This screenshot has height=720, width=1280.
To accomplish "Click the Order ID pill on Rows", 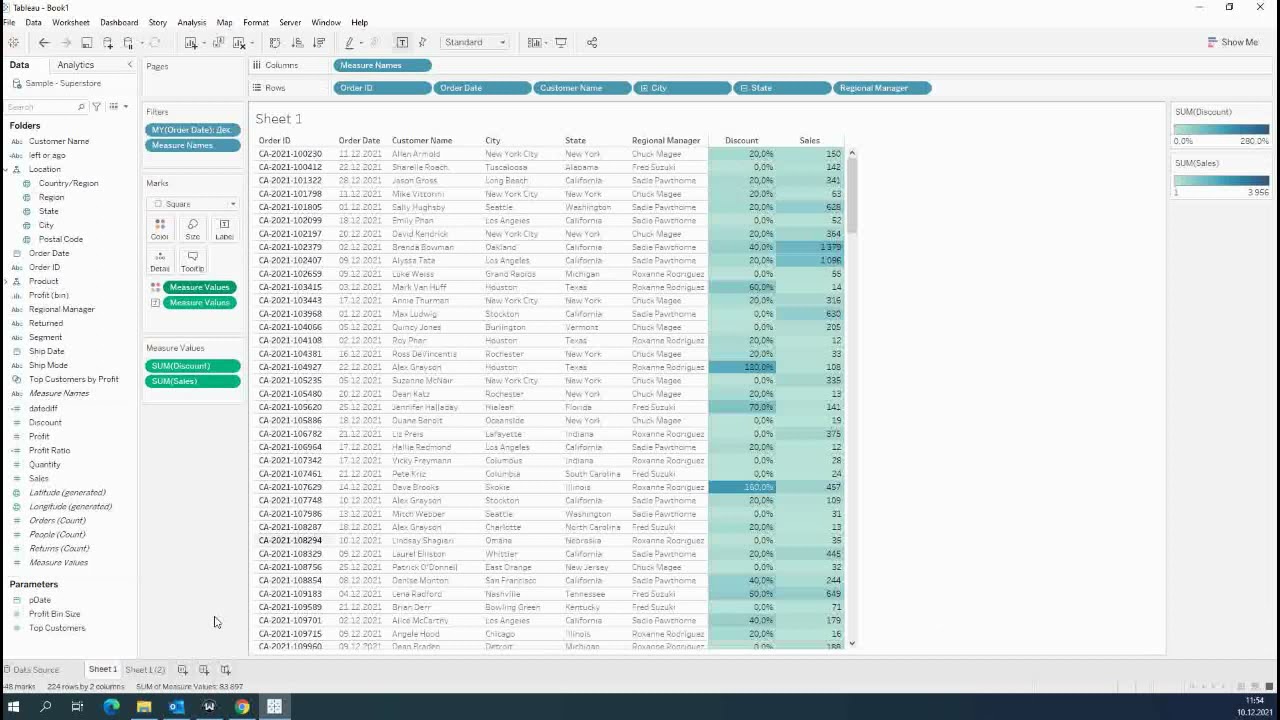I will point(383,88).
